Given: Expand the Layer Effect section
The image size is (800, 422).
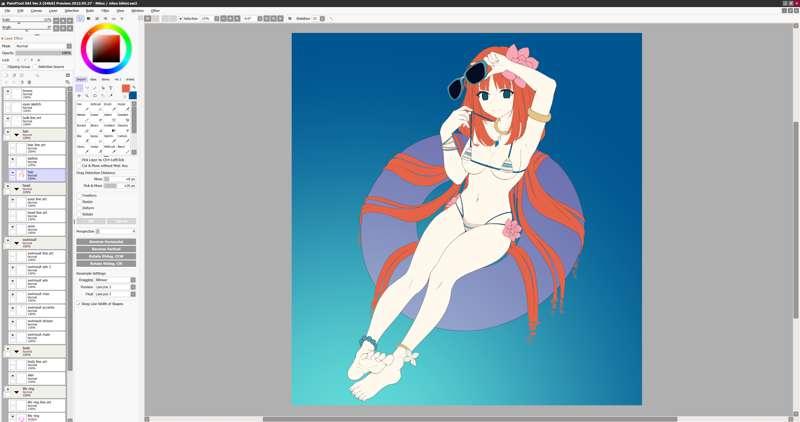Looking at the screenshot, I should pyautogui.click(x=12, y=38).
